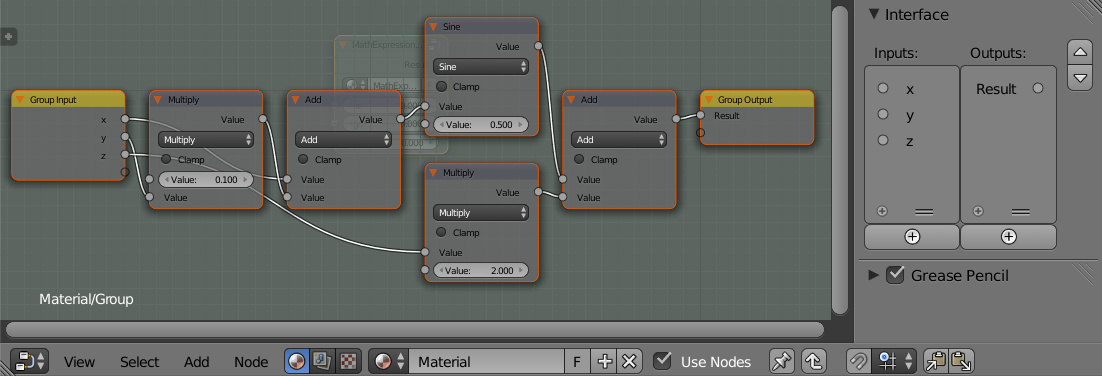Go to parent node tree icon
Image resolution: width=1102 pixels, height=376 pixels.
pyautogui.click(x=813, y=362)
